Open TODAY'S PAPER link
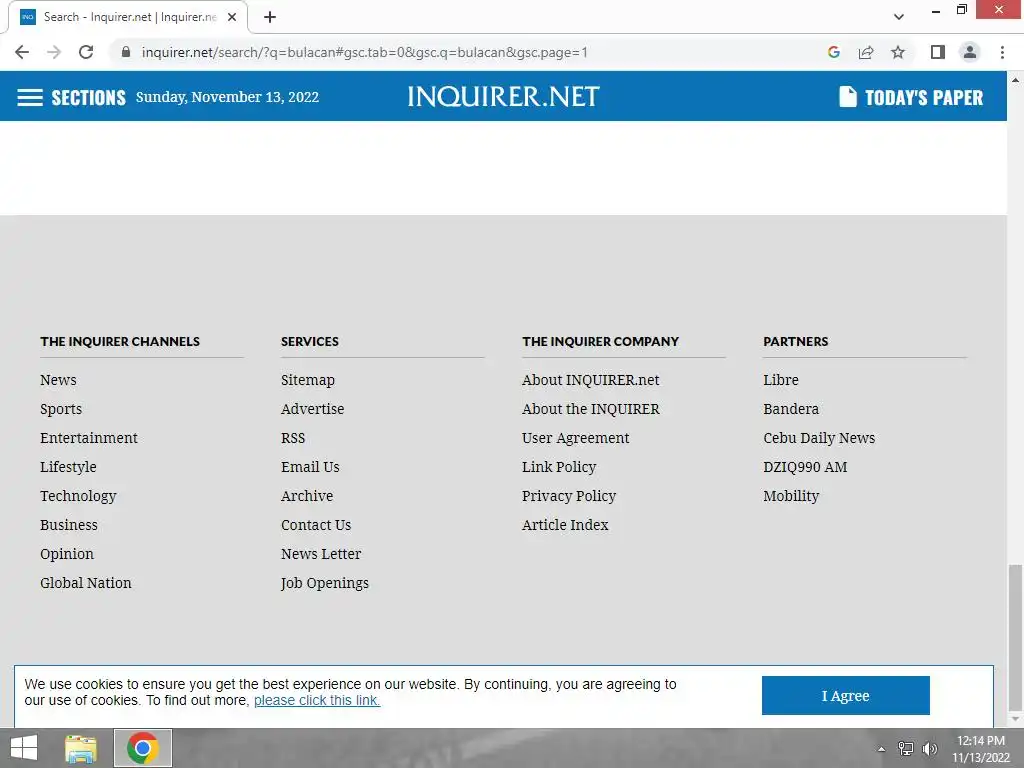The height and width of the screenshot is (768, 1024). [923, 97]
